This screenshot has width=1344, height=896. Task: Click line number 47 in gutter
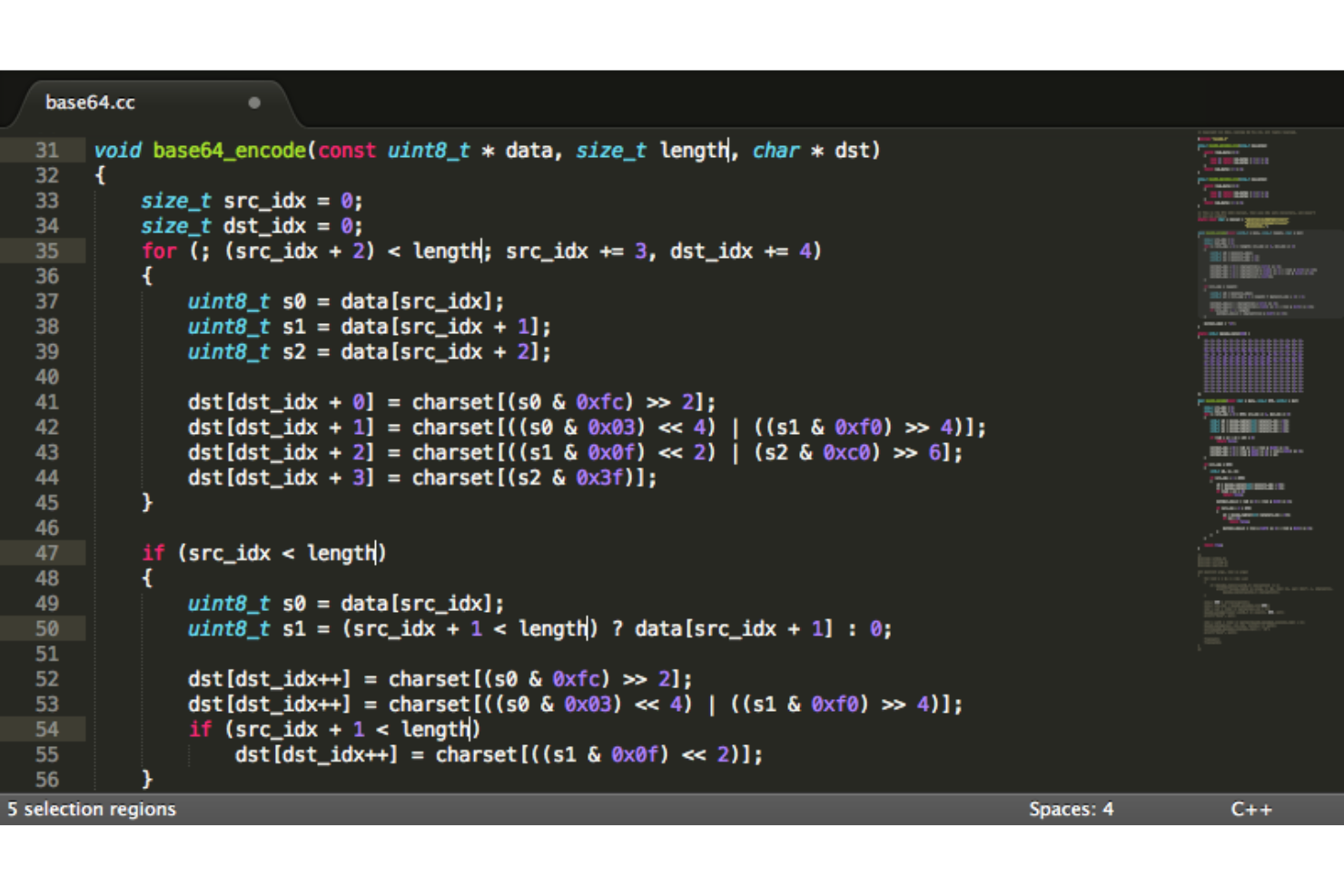pyautogui.click(x=47, y=553)
